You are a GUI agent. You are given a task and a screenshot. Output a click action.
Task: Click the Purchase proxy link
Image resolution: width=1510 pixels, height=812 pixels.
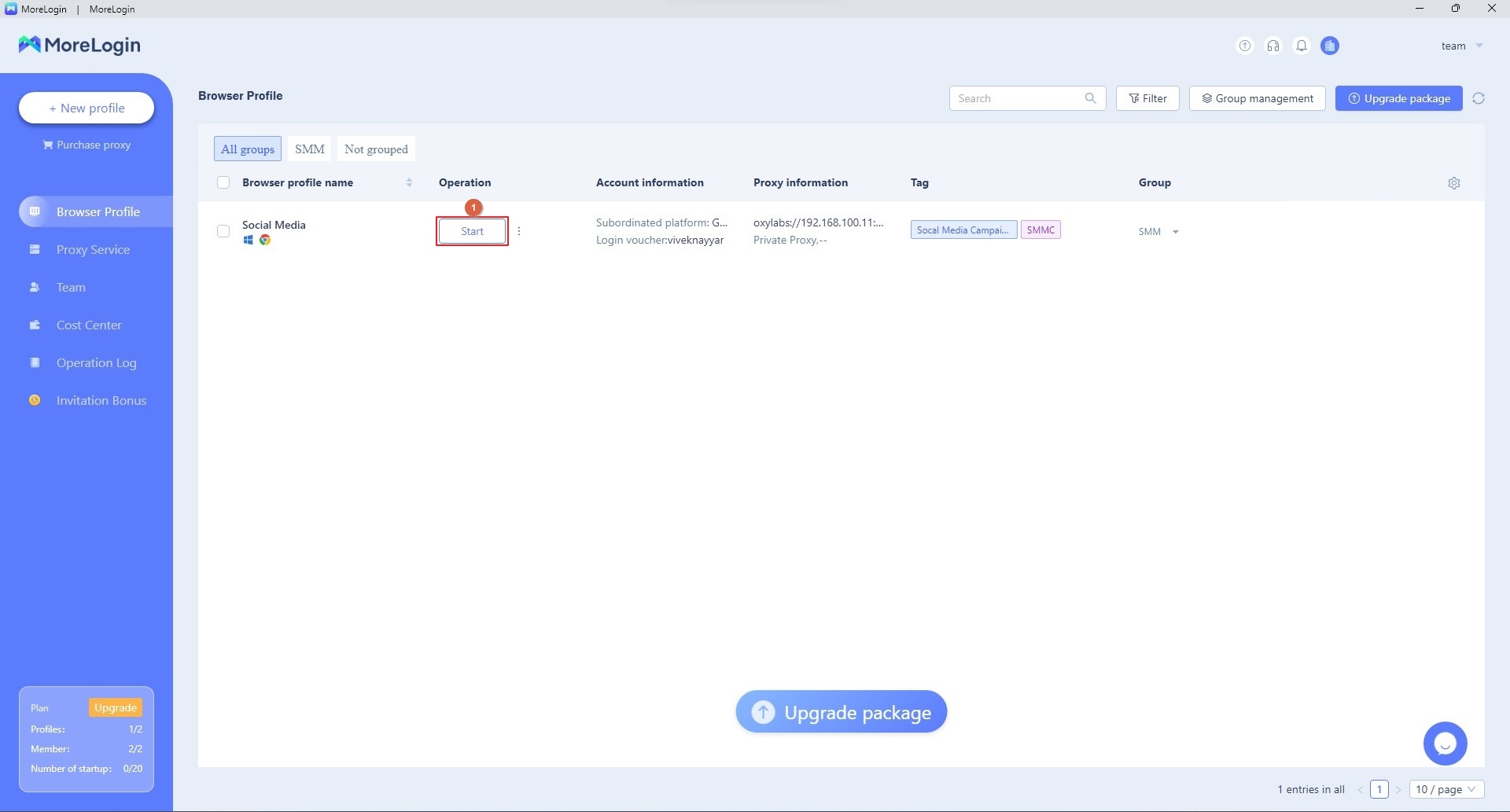(87, 145)
